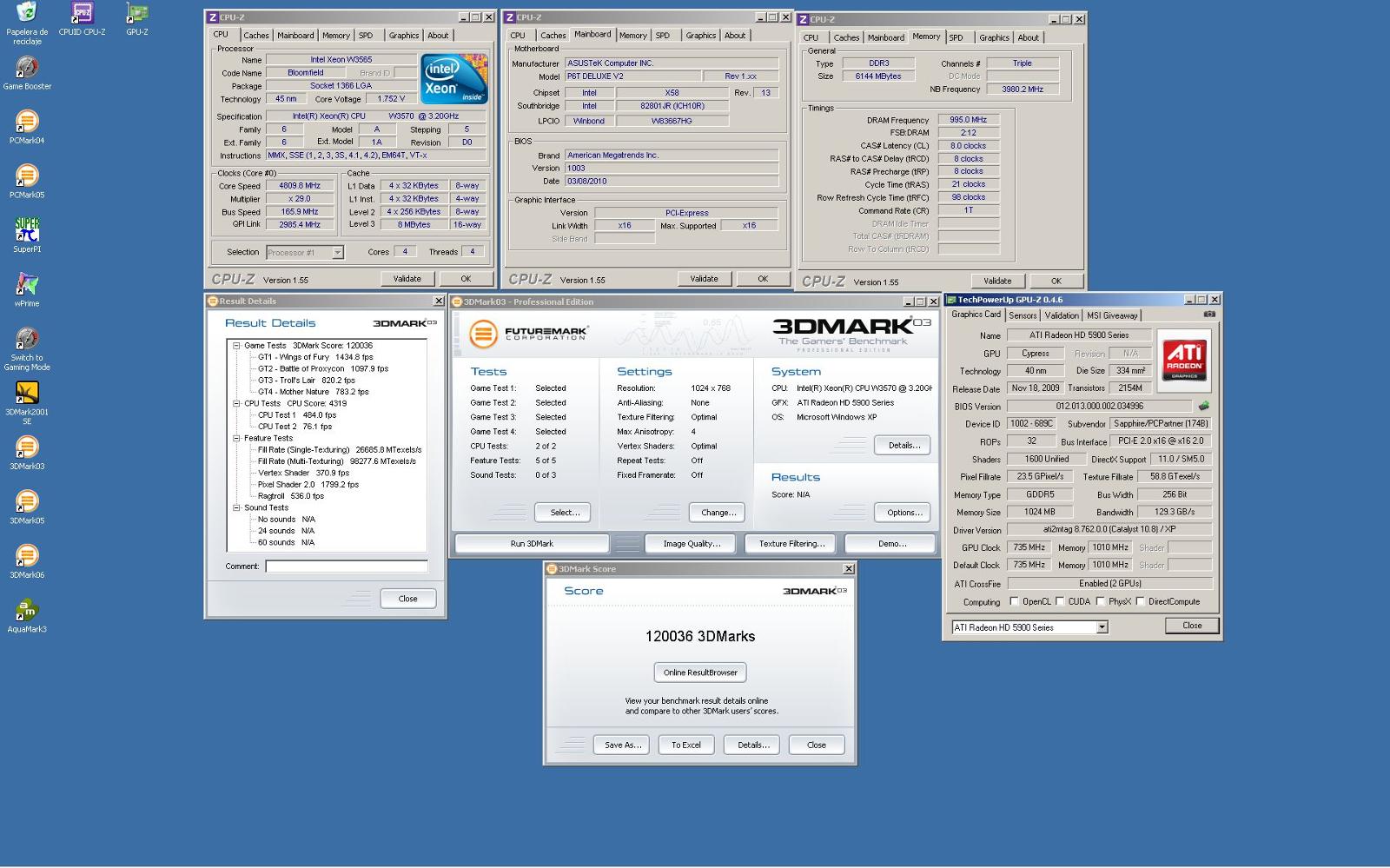Click the DRAM Frequency 995.0 MHz value
This screenshot has width=1390, height=868.
point(968,120)
